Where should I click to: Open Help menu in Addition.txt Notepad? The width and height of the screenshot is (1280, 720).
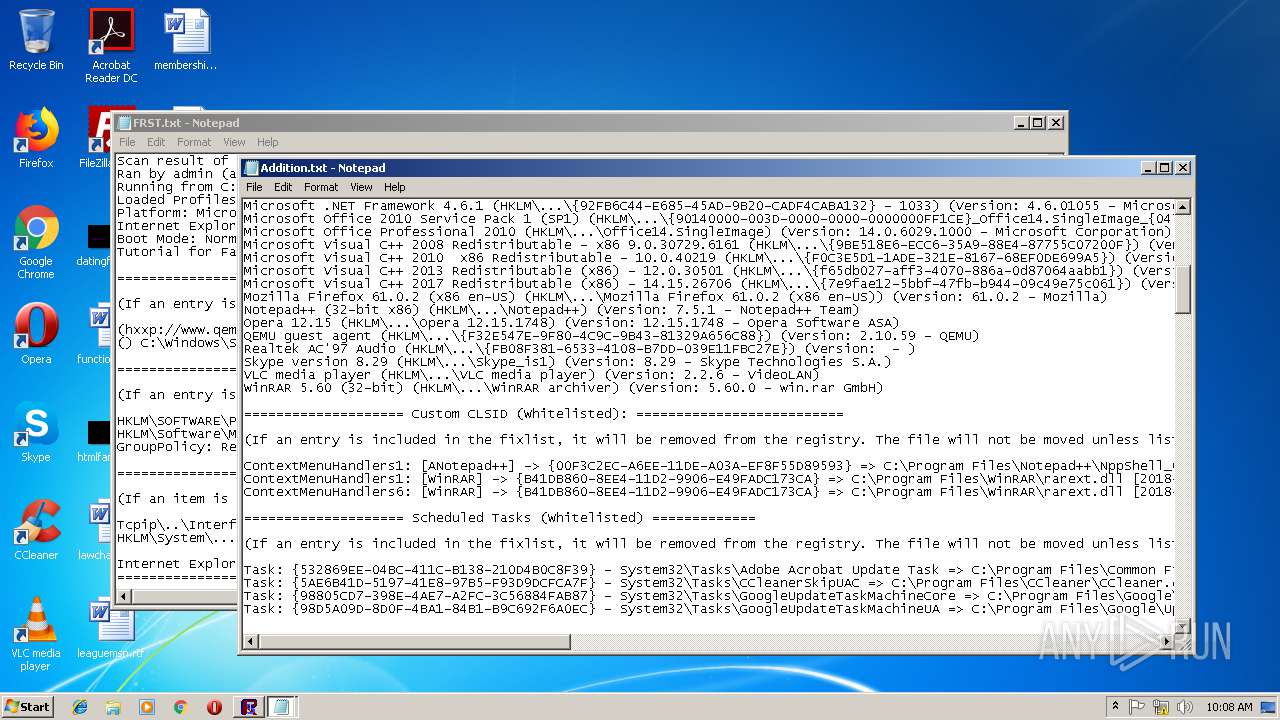point(395,187)
